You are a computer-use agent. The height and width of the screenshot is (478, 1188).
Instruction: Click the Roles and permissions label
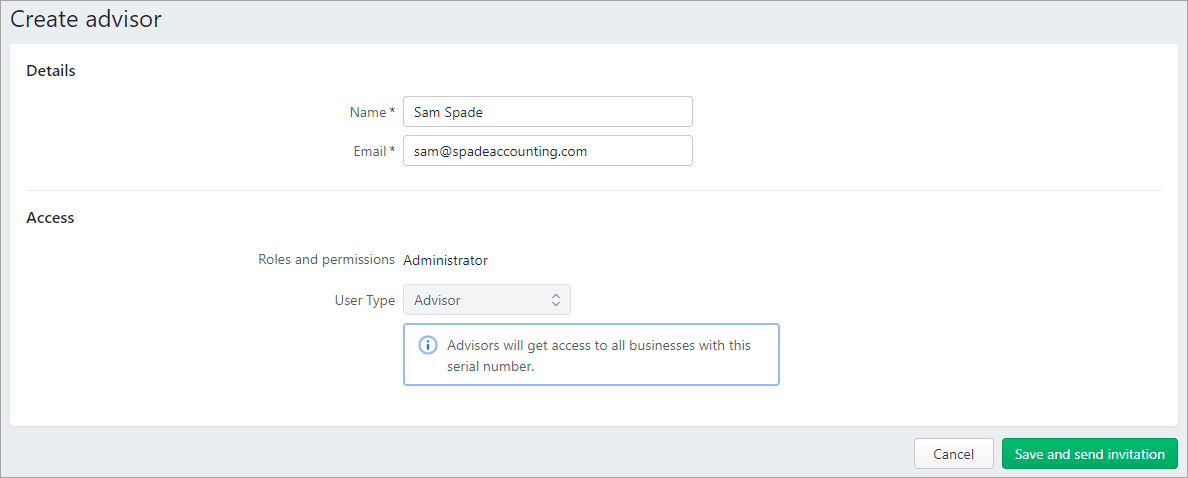[327, 260]
